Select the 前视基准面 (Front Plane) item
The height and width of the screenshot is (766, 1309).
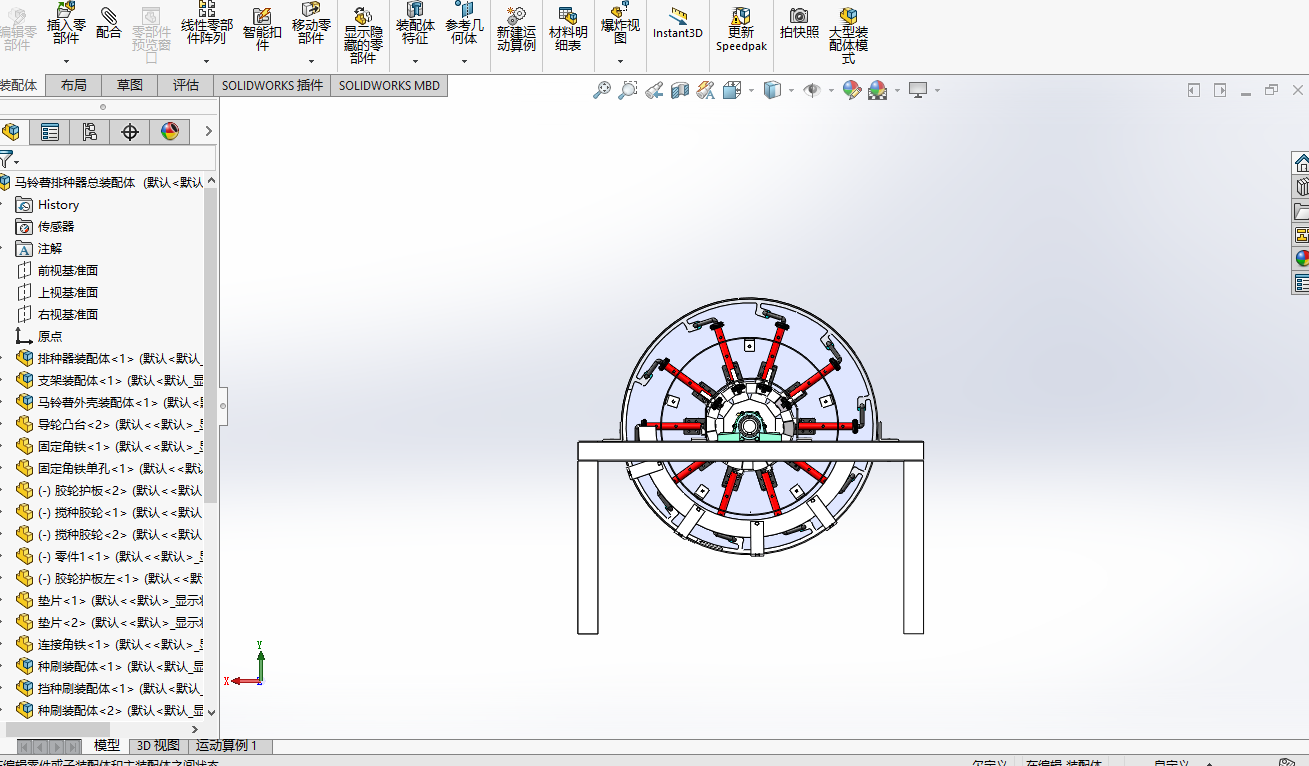pos(68,270)
